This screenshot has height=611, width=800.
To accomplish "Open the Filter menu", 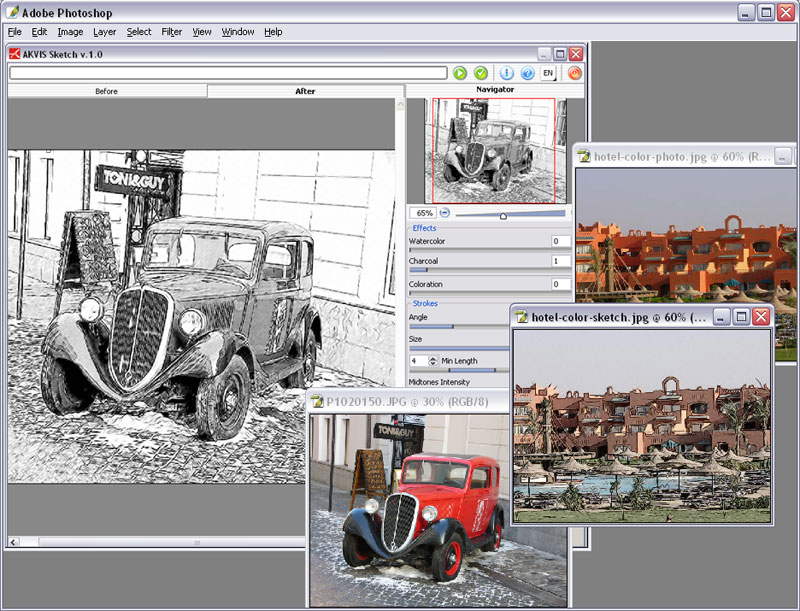I will [x=172, y=32].
